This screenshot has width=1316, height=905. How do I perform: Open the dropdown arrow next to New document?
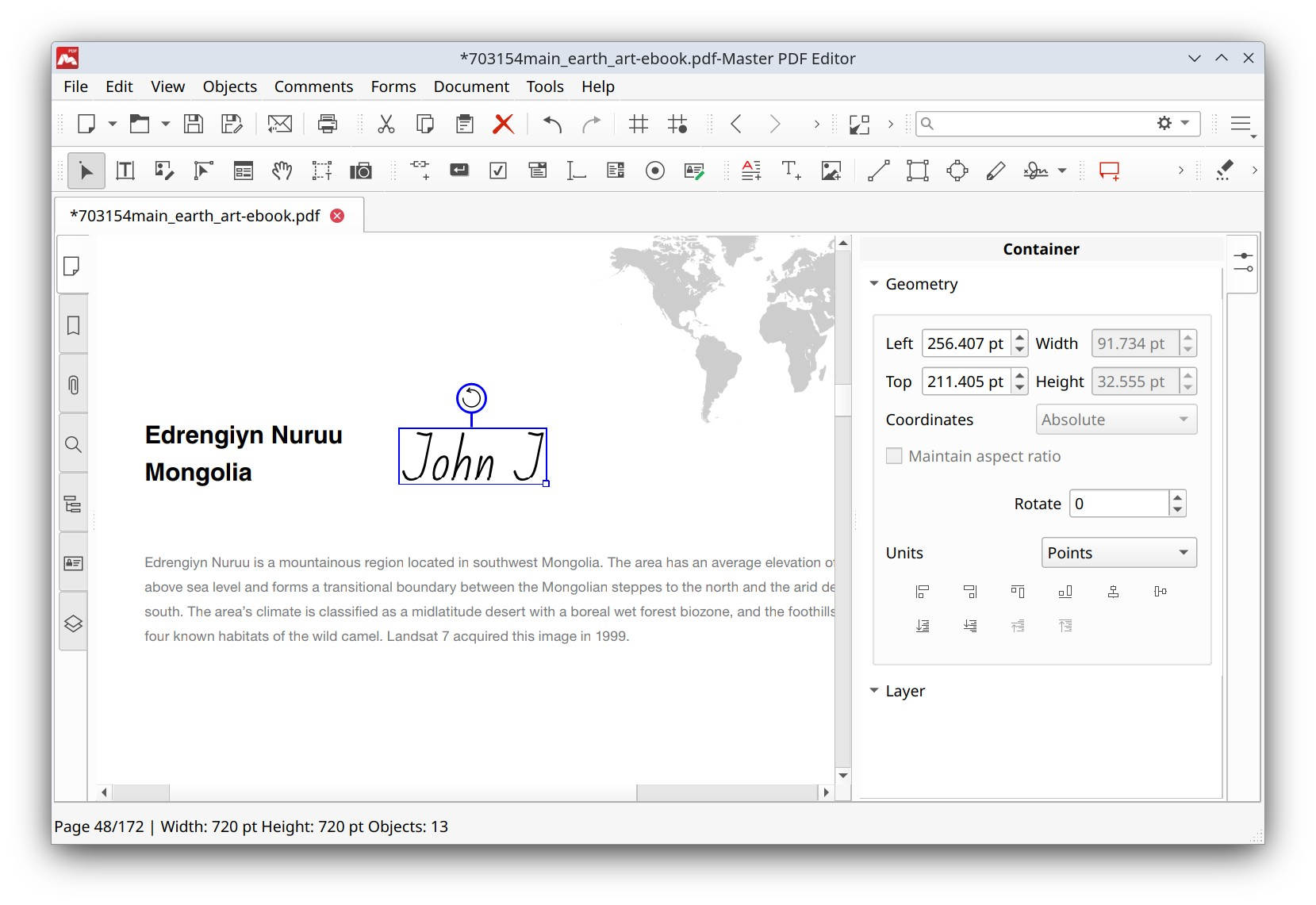coord(112,124)
